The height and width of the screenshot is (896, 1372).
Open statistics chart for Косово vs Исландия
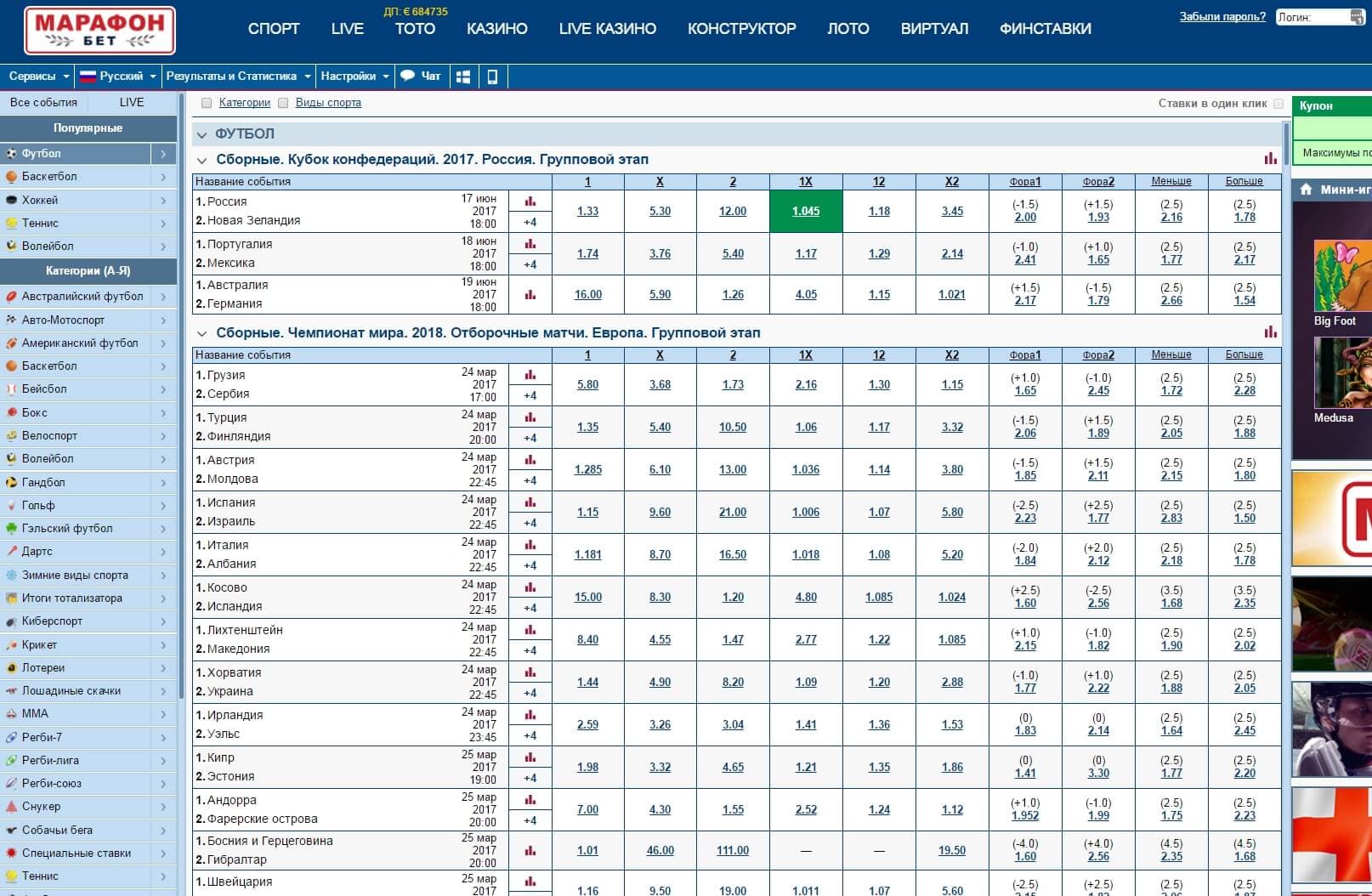tap(530, 587)
